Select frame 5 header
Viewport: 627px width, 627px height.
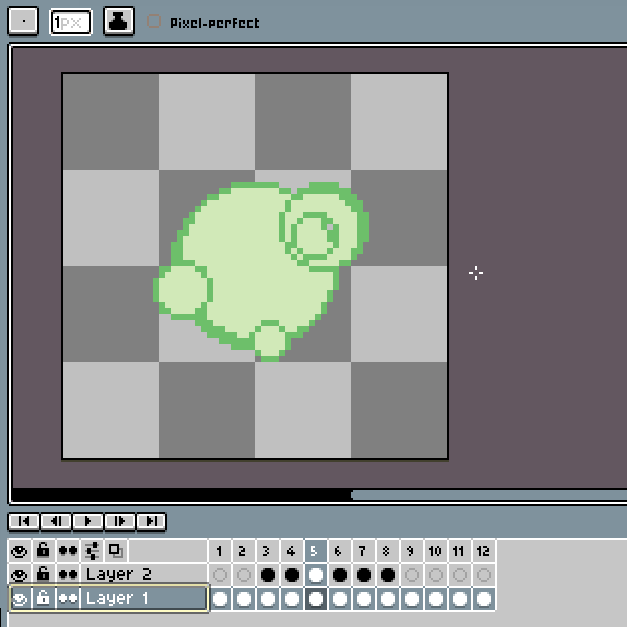coord(315,551)
